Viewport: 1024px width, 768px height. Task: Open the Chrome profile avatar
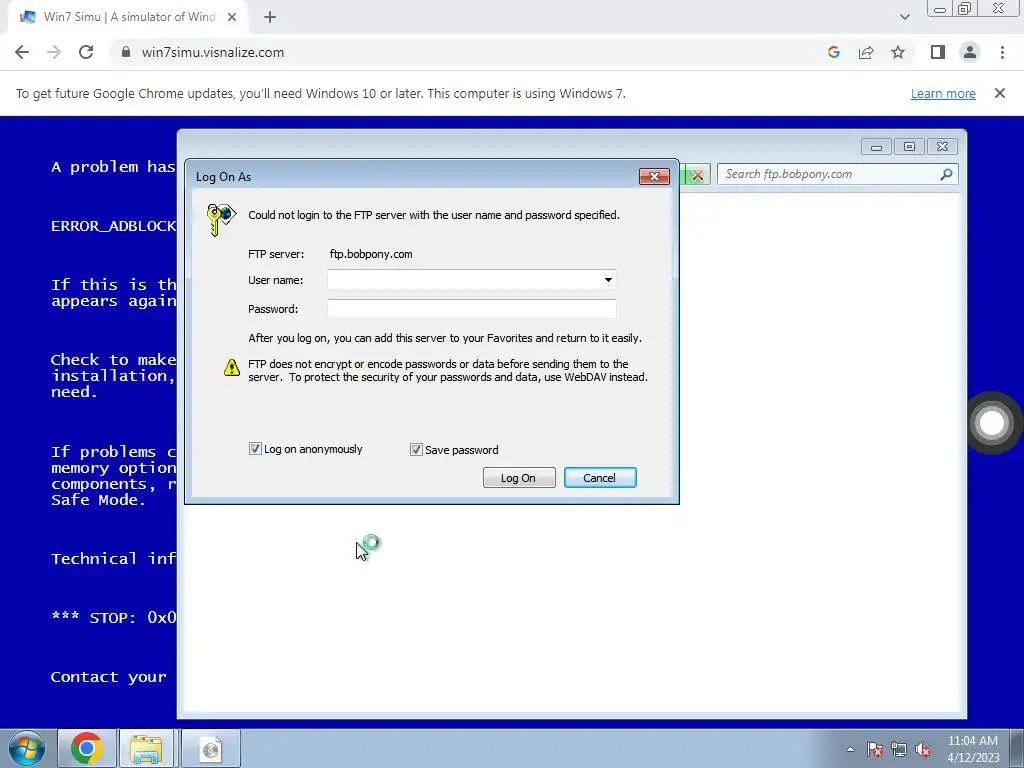970,52
